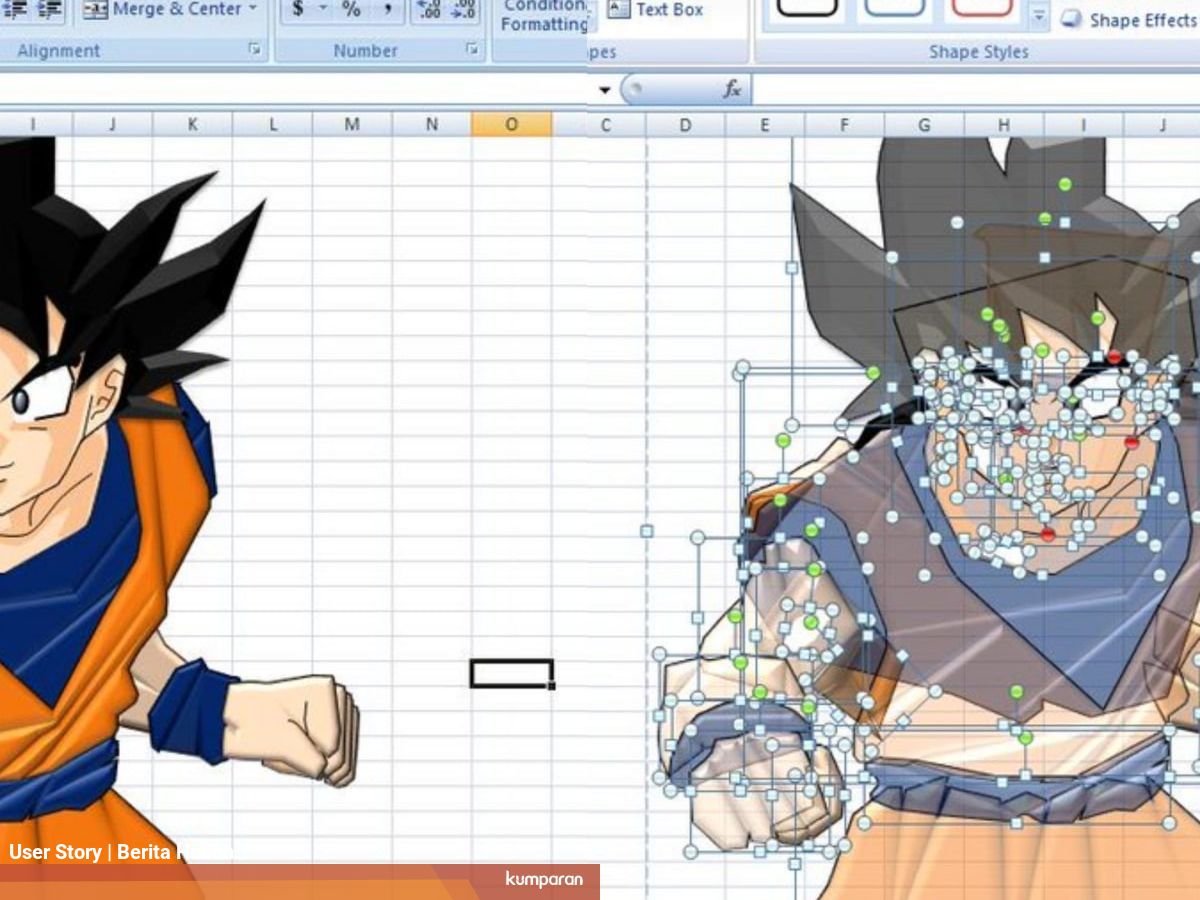The height and width of the screenshot is (900, 1200).
Task: Select column L header in left sheet
Action: [x=272, y=124]
